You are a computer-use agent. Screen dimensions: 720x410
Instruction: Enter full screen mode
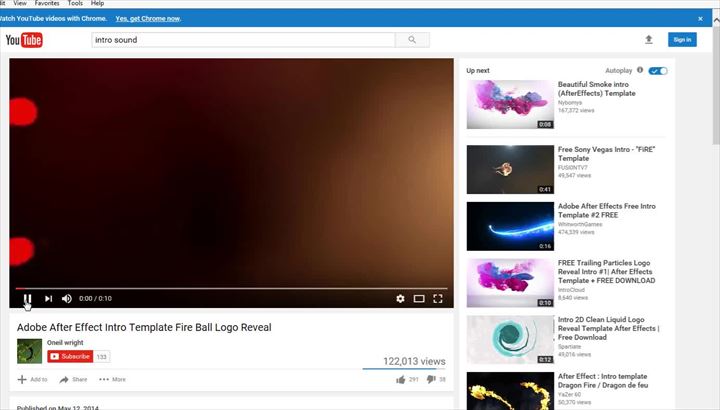[438, 298]
